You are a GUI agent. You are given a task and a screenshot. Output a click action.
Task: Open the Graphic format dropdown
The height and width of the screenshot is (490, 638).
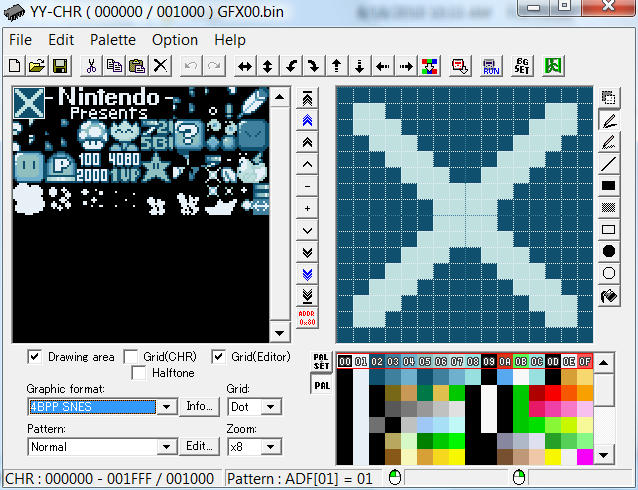166,407
